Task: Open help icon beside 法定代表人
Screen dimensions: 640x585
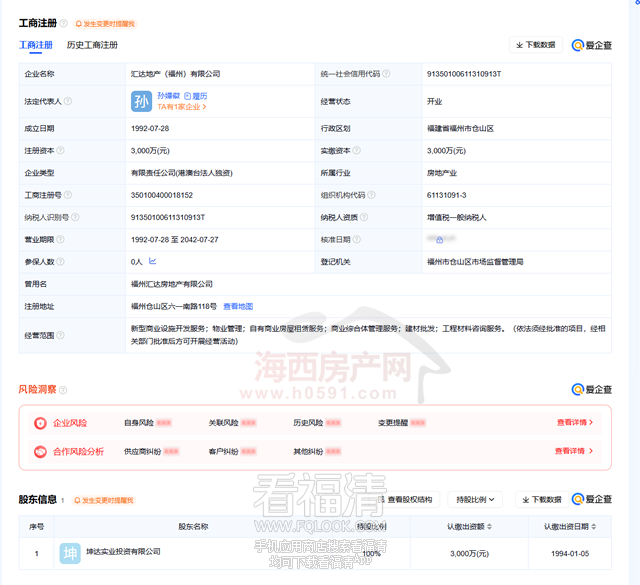Action: click(x=68, y=101)
